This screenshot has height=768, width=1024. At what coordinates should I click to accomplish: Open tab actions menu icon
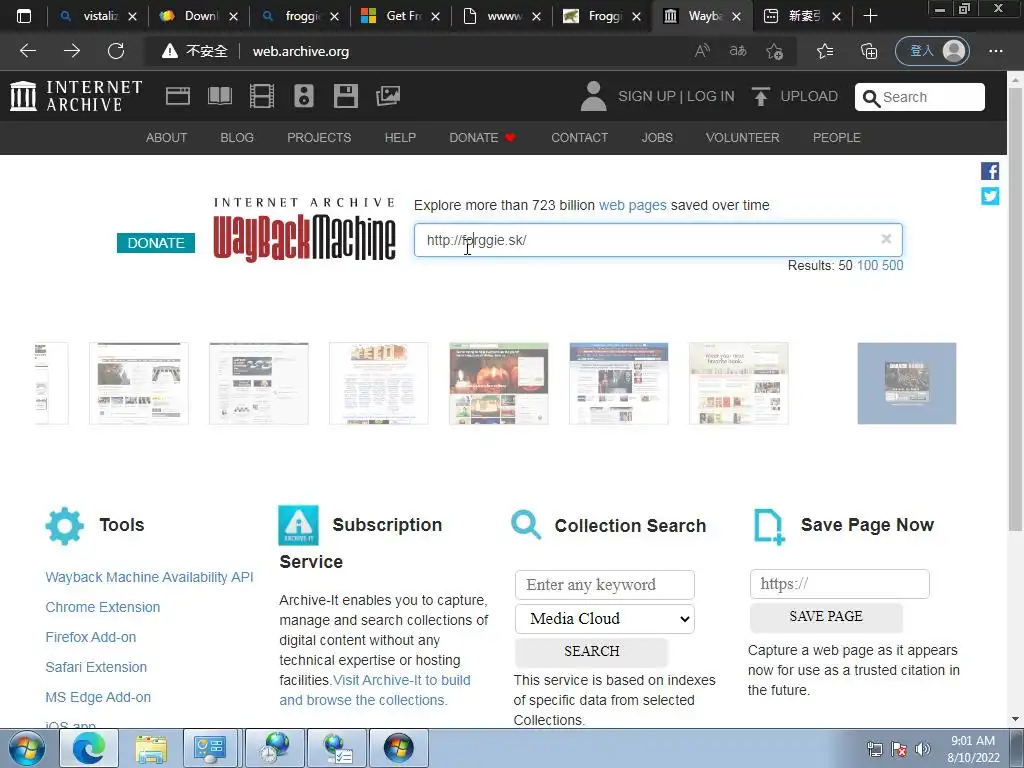tap(24, 16)
